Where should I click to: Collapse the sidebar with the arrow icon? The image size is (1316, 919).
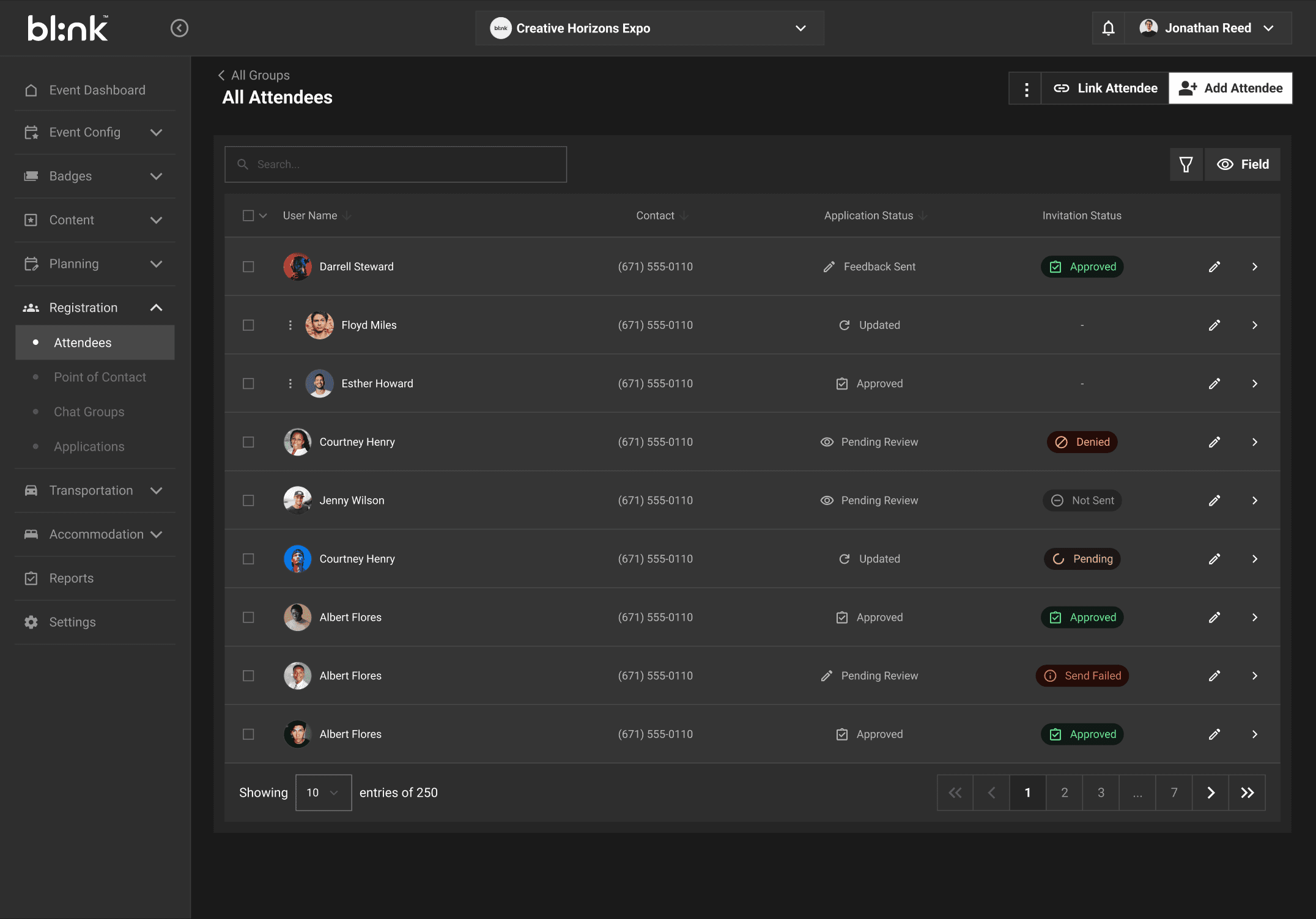179,28
